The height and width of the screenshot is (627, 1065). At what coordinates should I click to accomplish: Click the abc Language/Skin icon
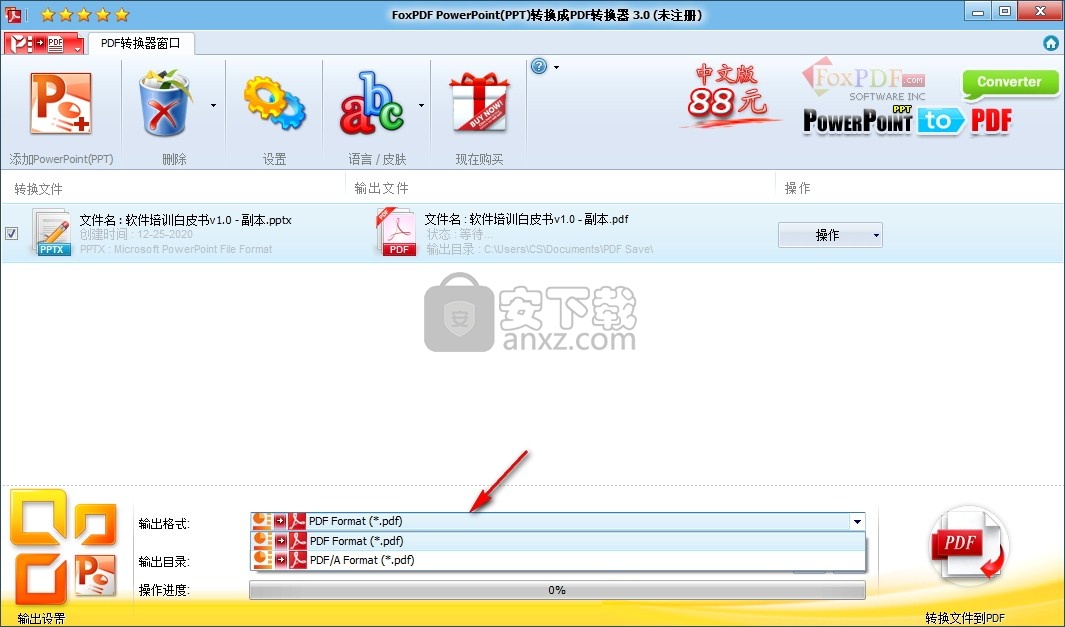[x=372, y=103]
